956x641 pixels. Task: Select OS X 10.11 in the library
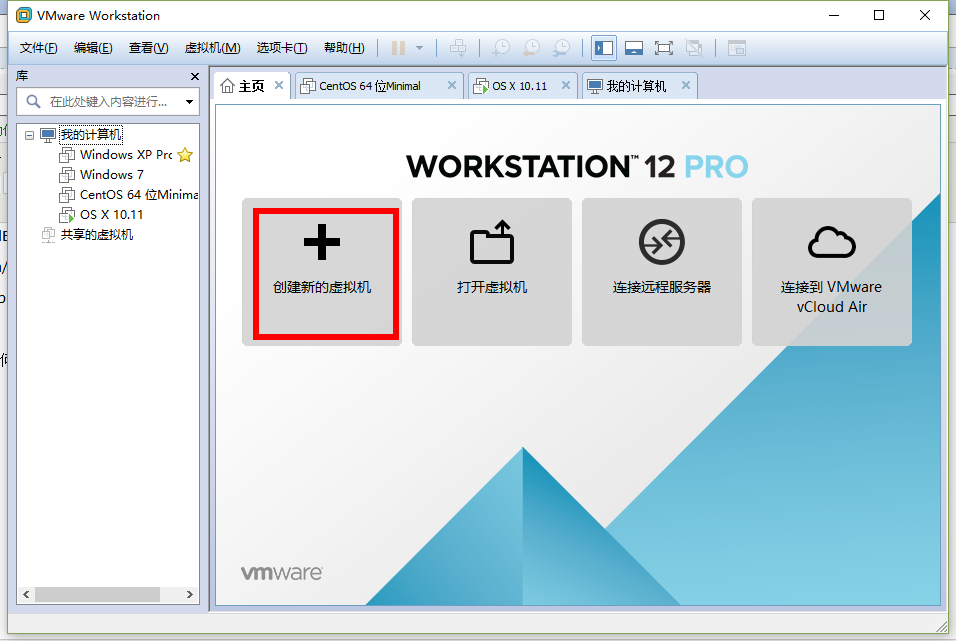pos(112,215)
